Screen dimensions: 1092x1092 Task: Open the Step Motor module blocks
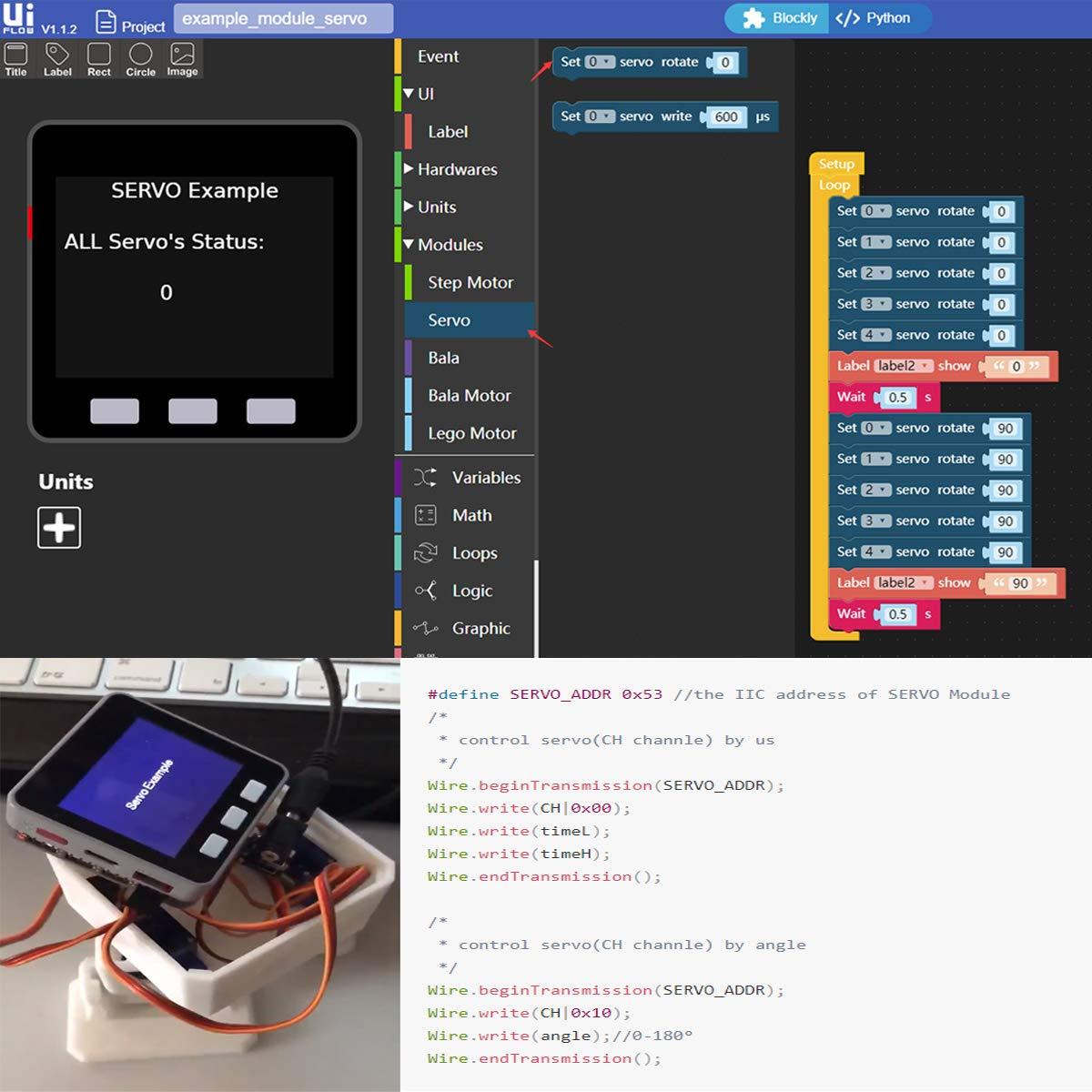470,283
